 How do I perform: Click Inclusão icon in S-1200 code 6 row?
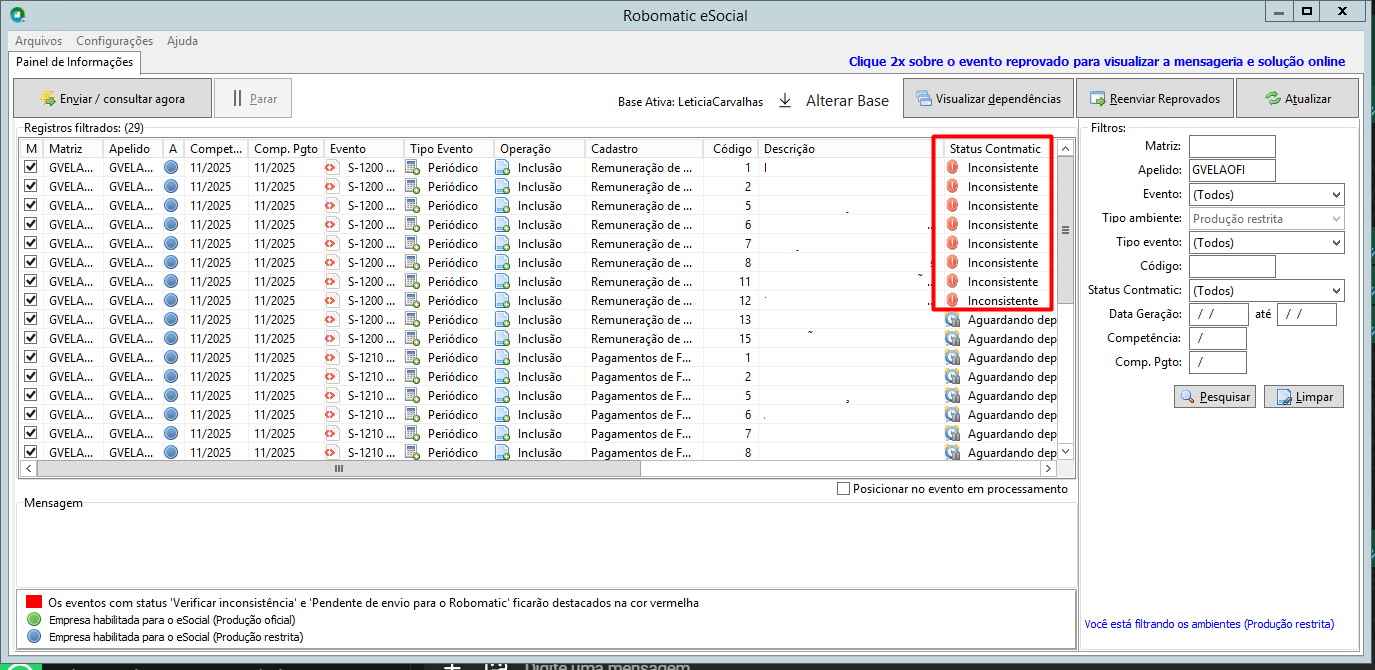pos(503,225)
